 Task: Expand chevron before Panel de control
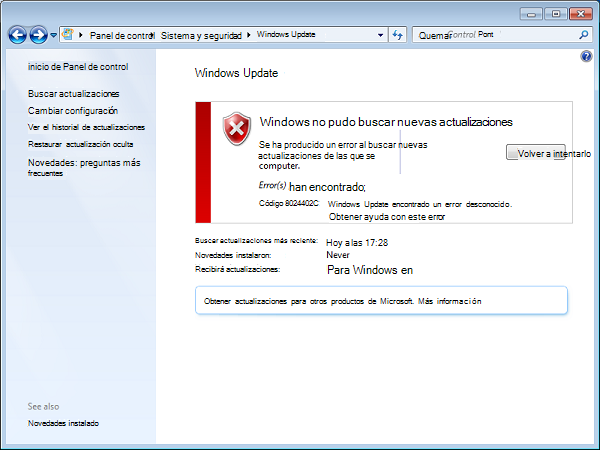[81, 35]
